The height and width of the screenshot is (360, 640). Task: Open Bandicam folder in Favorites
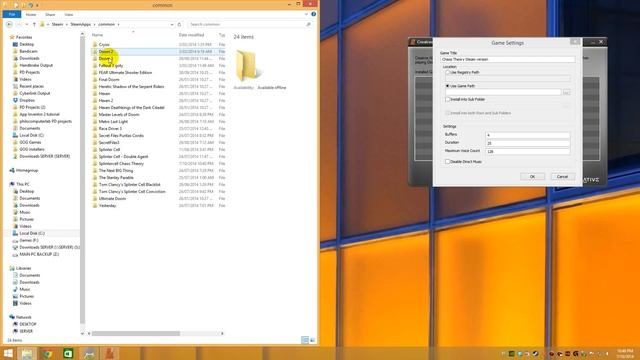pos(28,51)
